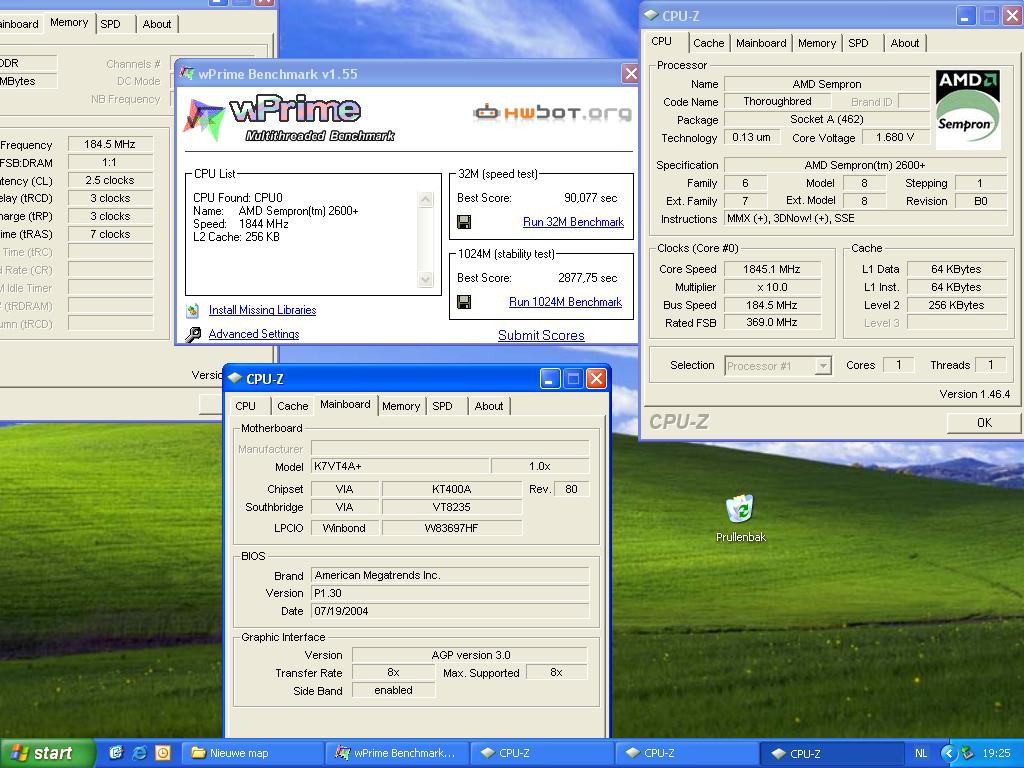Click 1024M Best Score 2877,75 sec text
Image resolution: width=1024 pixels, height=768 pixels.
tap(587, 278)
